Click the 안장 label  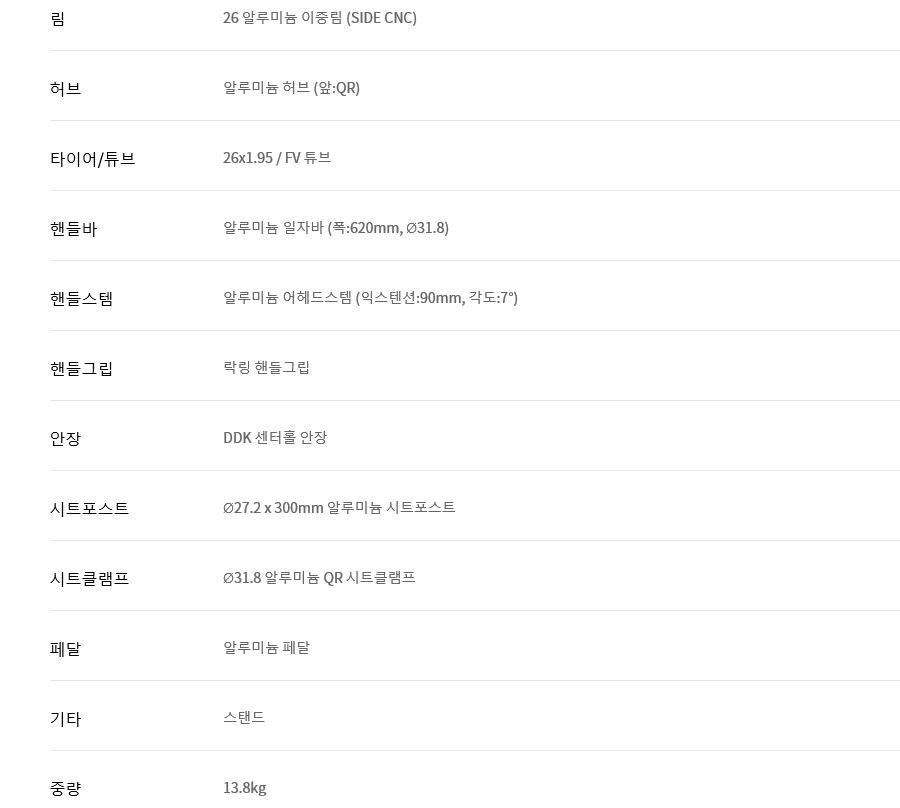(65, 439)
